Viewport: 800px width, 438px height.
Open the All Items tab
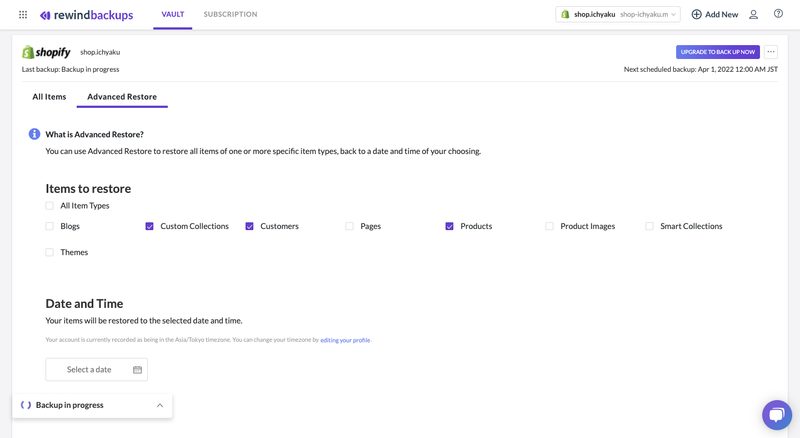(49, 96)
